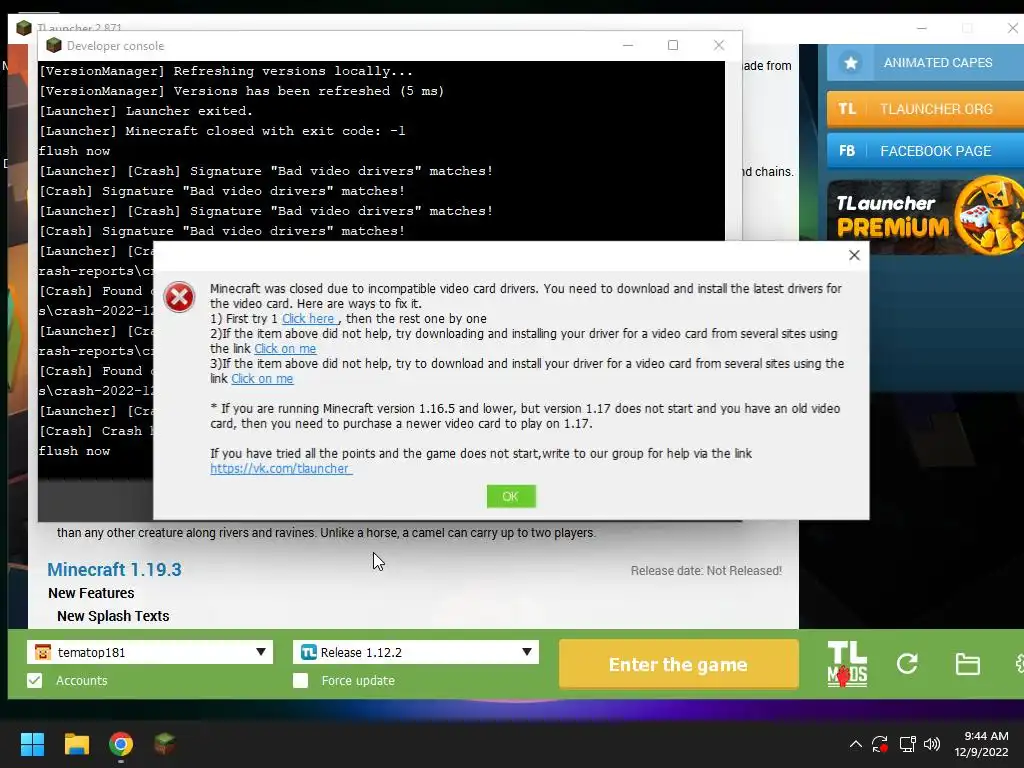Open the Animated Capes banner
The image size is (1024, 768).
tap(925, 63)
